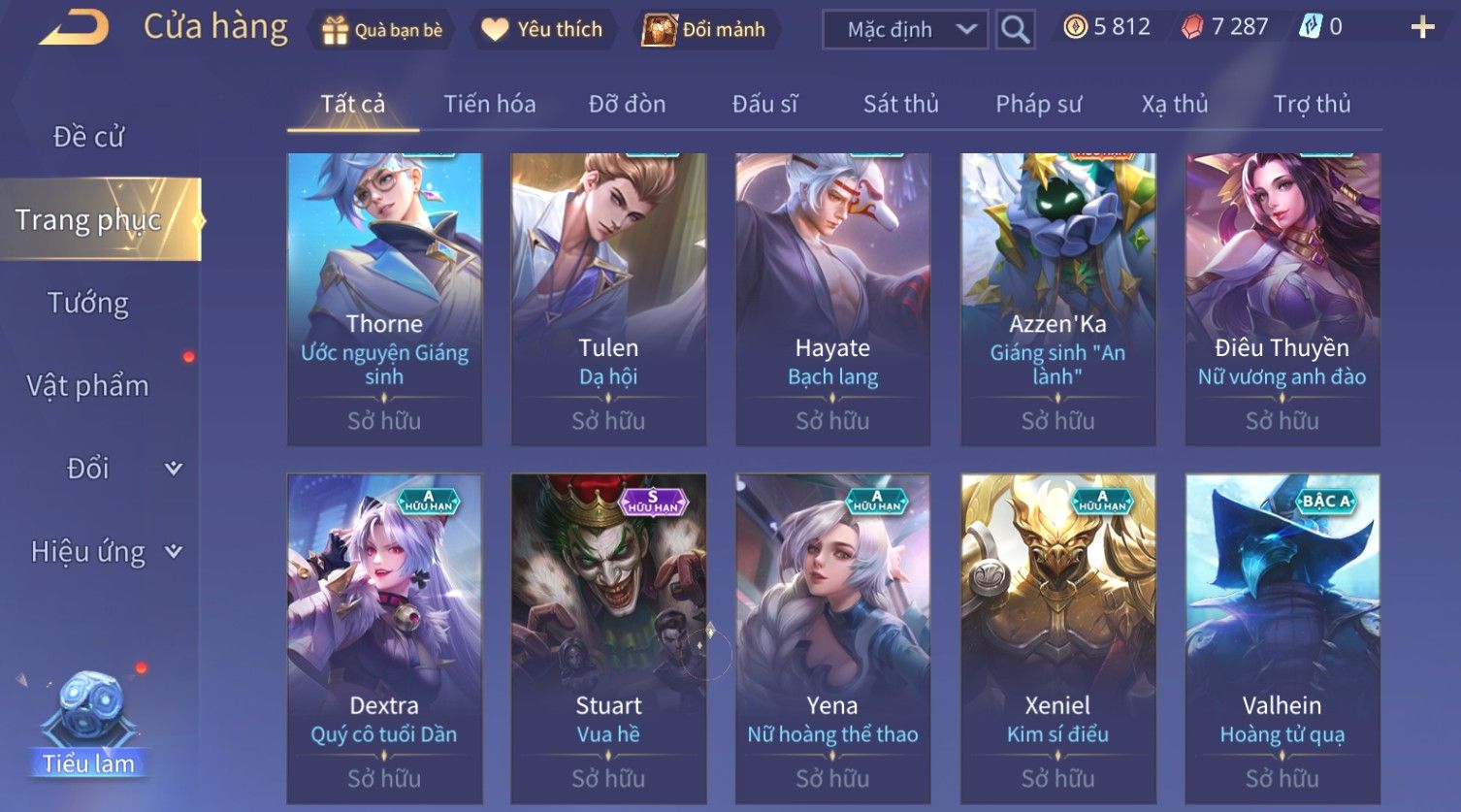Viewport: 1461px width, 812px height.
Task: Select the Tiến hóa tab
Action: [489, 104]
